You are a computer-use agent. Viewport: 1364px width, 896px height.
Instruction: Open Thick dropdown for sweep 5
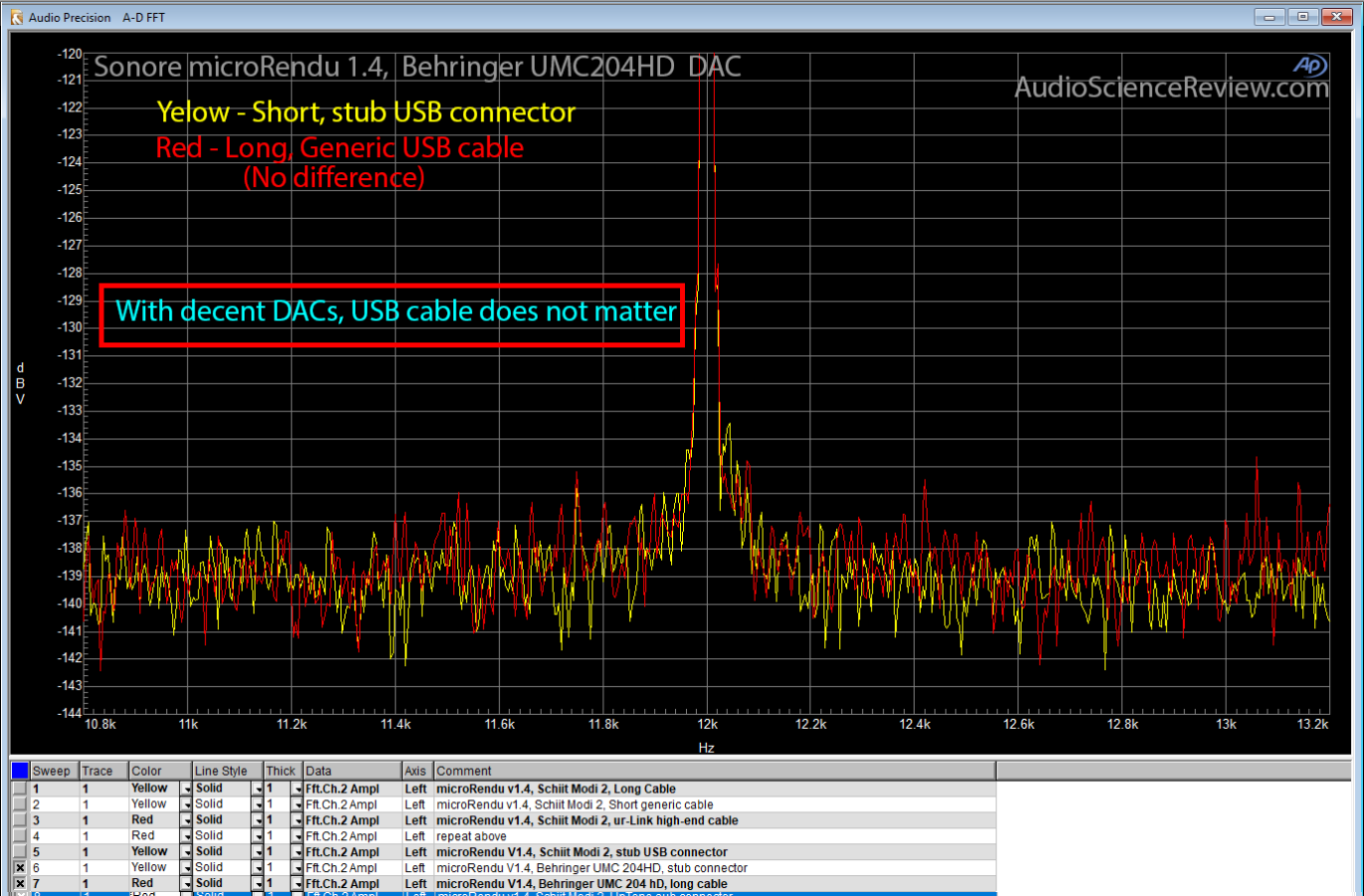(297, 852)
